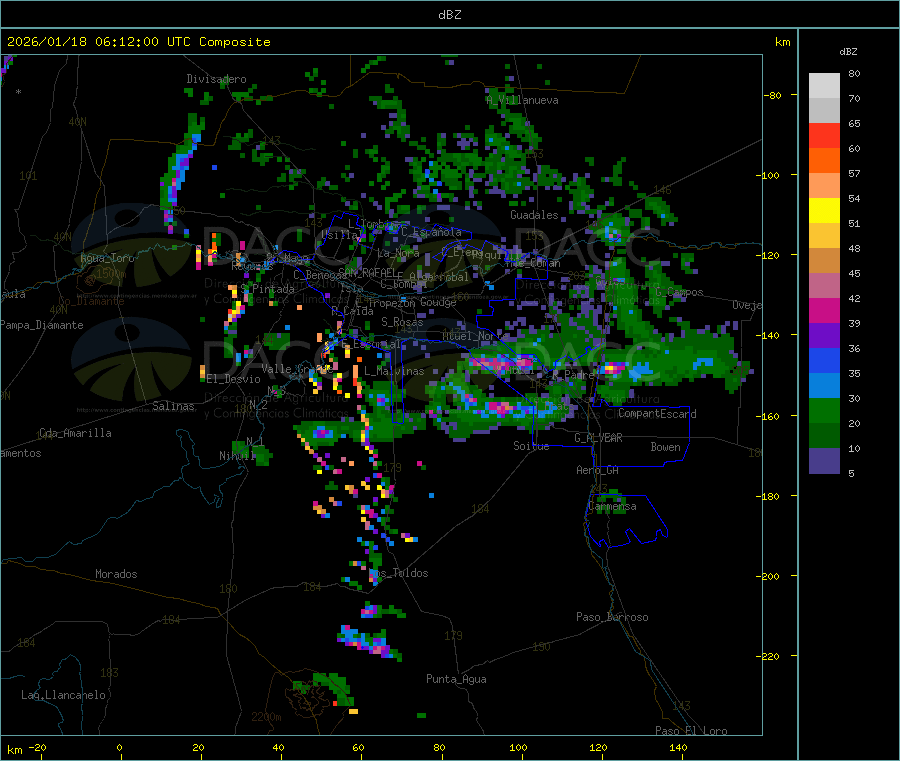Screen dimensions: 900x761
Task: Click the 'Agua_Toro' map label
Action: 107,258
